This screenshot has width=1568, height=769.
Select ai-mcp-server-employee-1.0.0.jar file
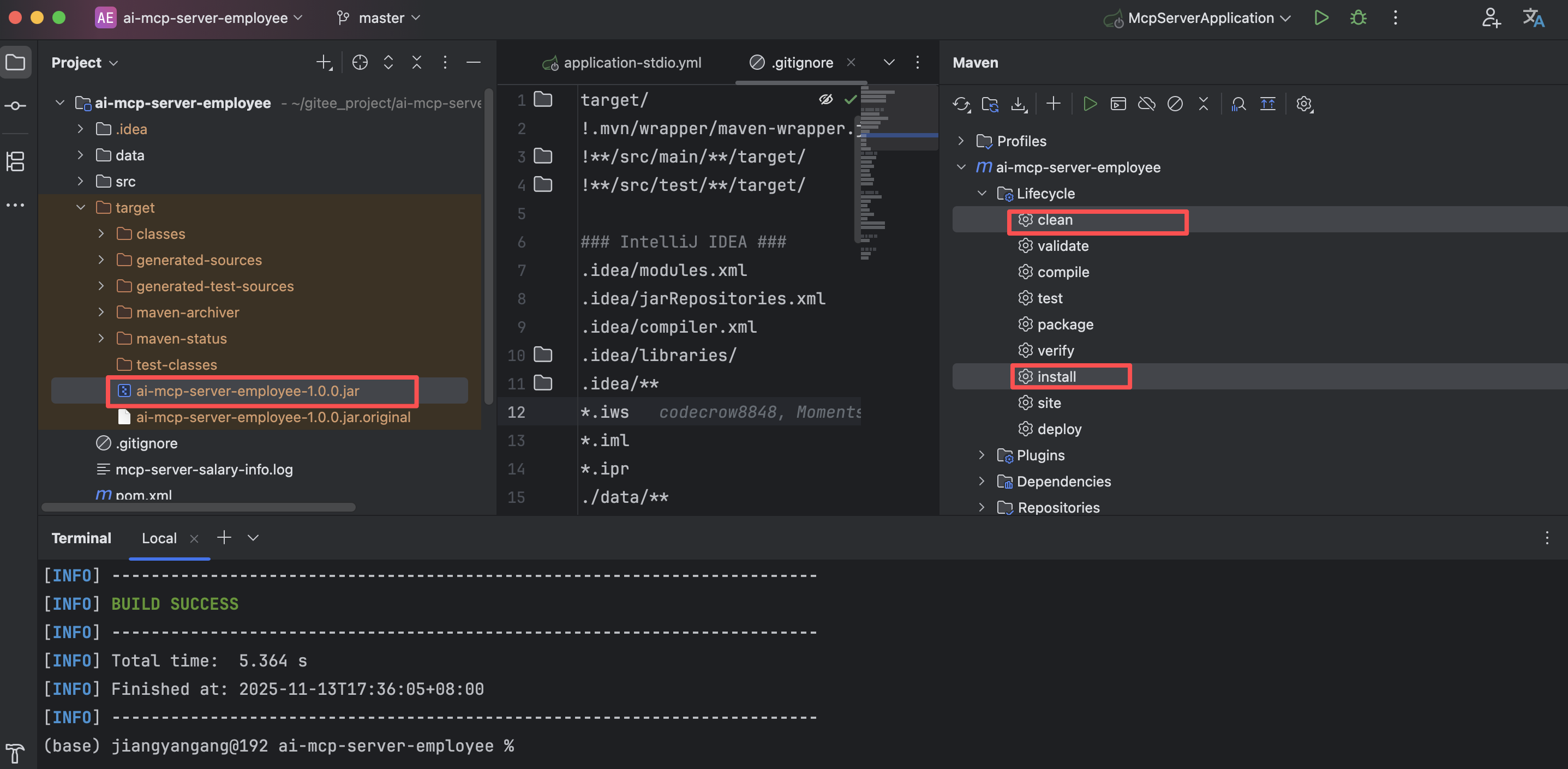tap(247, 390)
